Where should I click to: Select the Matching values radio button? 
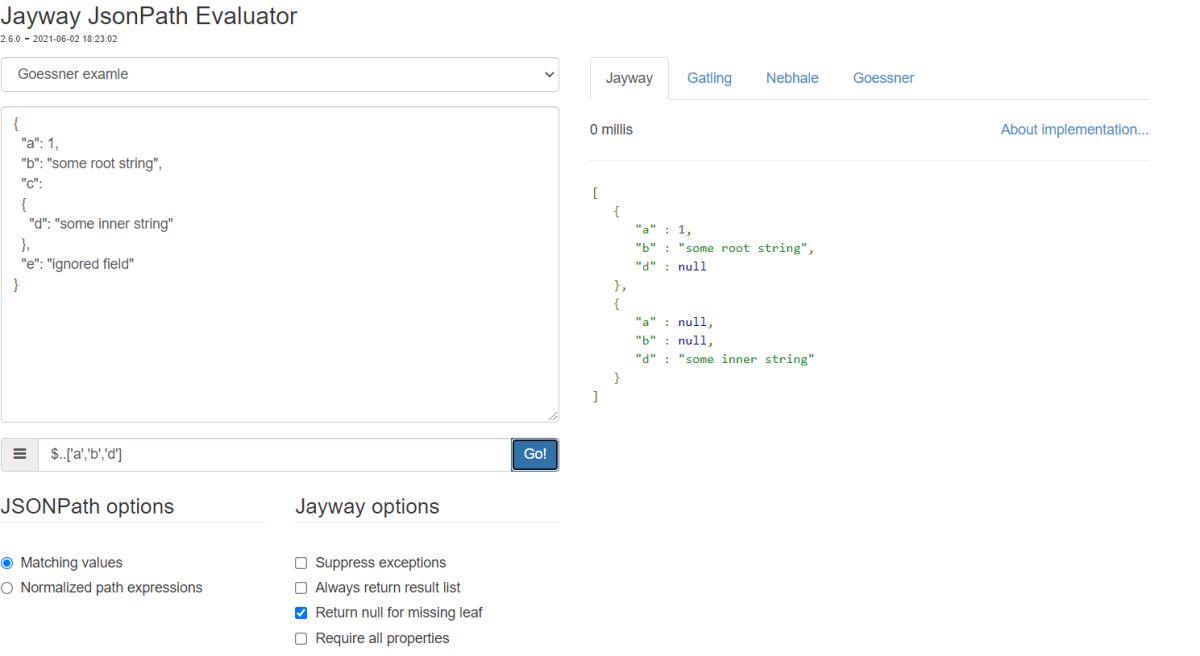coord(7,563)
